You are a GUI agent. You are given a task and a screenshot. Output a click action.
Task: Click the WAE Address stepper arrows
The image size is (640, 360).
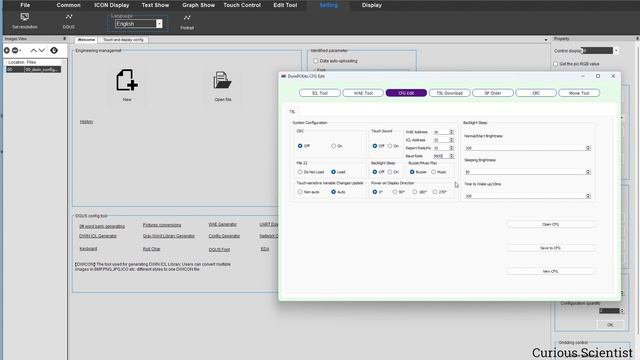(x=451, y=132)
